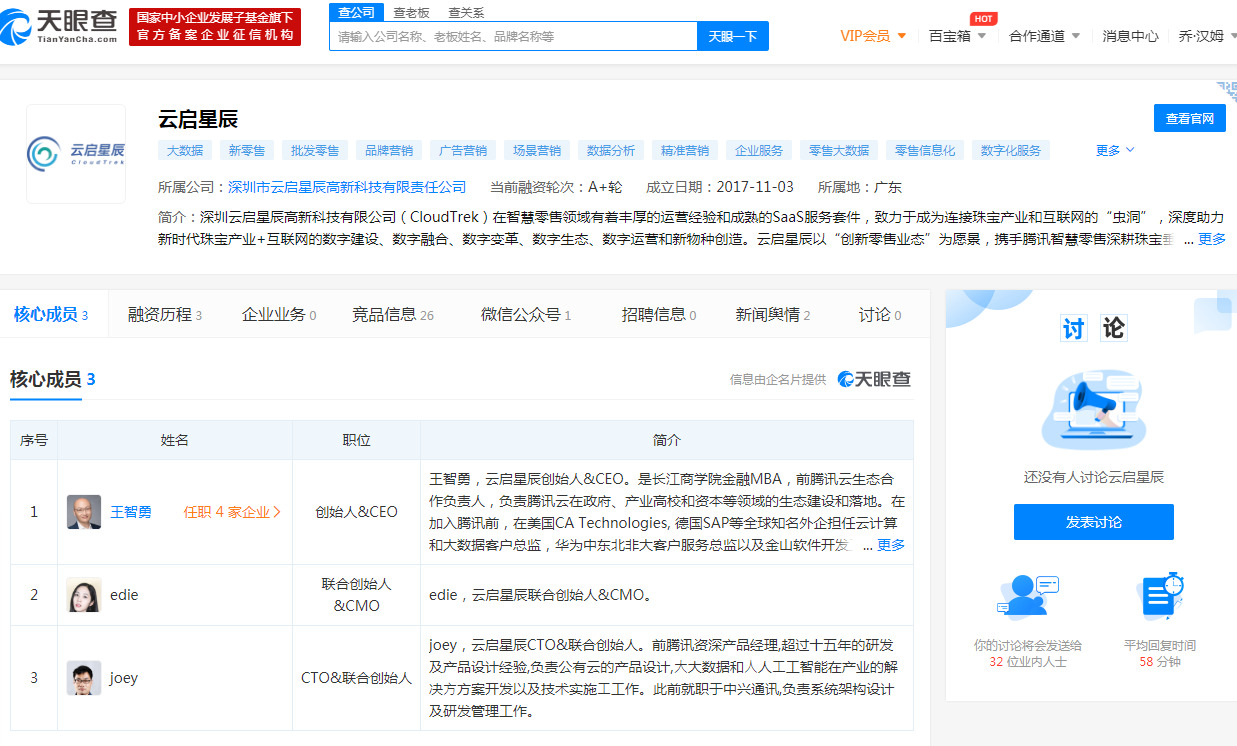Click the 天眼查 logo beside 信息由企名片提供
The height and width of the screenshot is (746, 1237).
(x=874, y=379)
